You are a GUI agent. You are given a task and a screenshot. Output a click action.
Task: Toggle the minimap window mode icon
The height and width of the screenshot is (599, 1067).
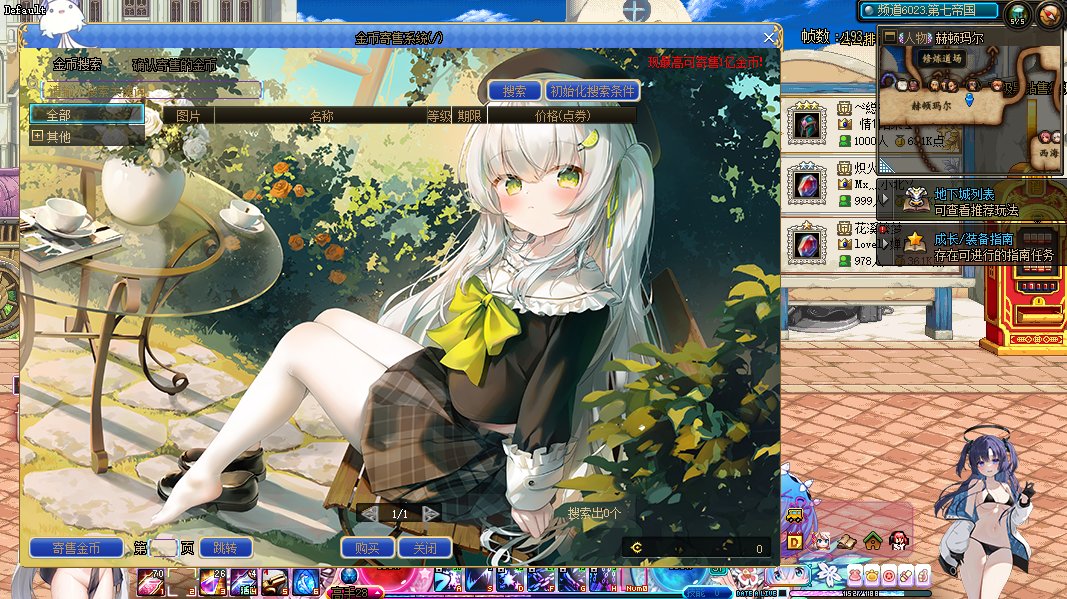tap(889, 38)
